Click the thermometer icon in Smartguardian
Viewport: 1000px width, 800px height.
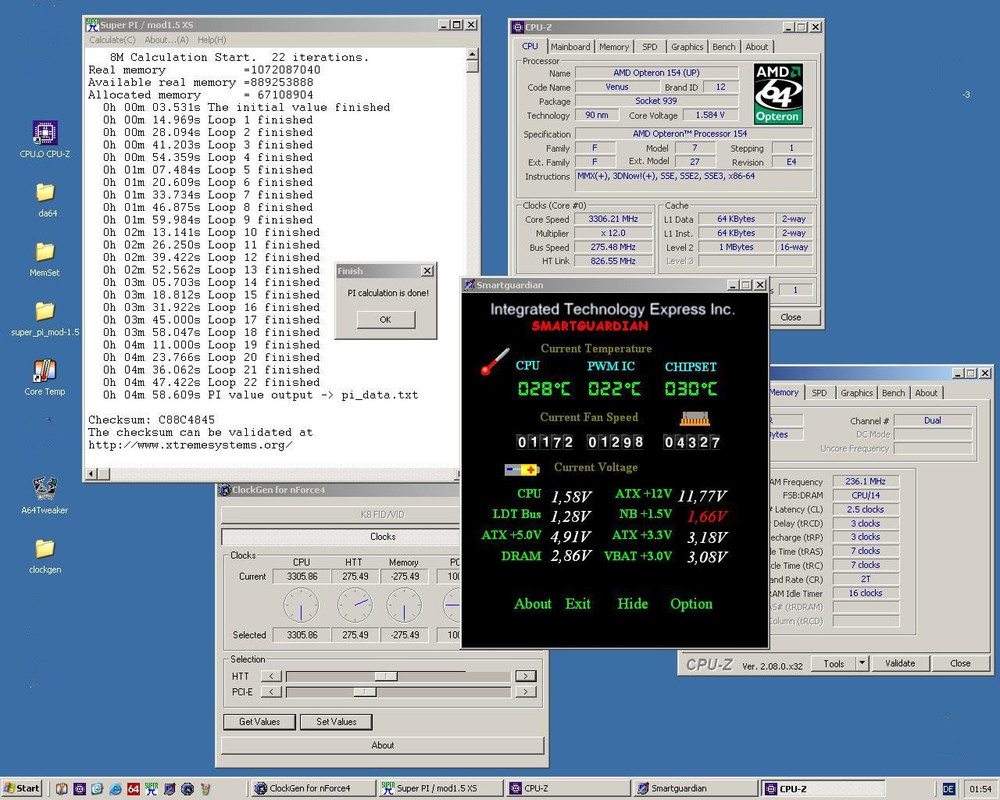click(495, 361)
